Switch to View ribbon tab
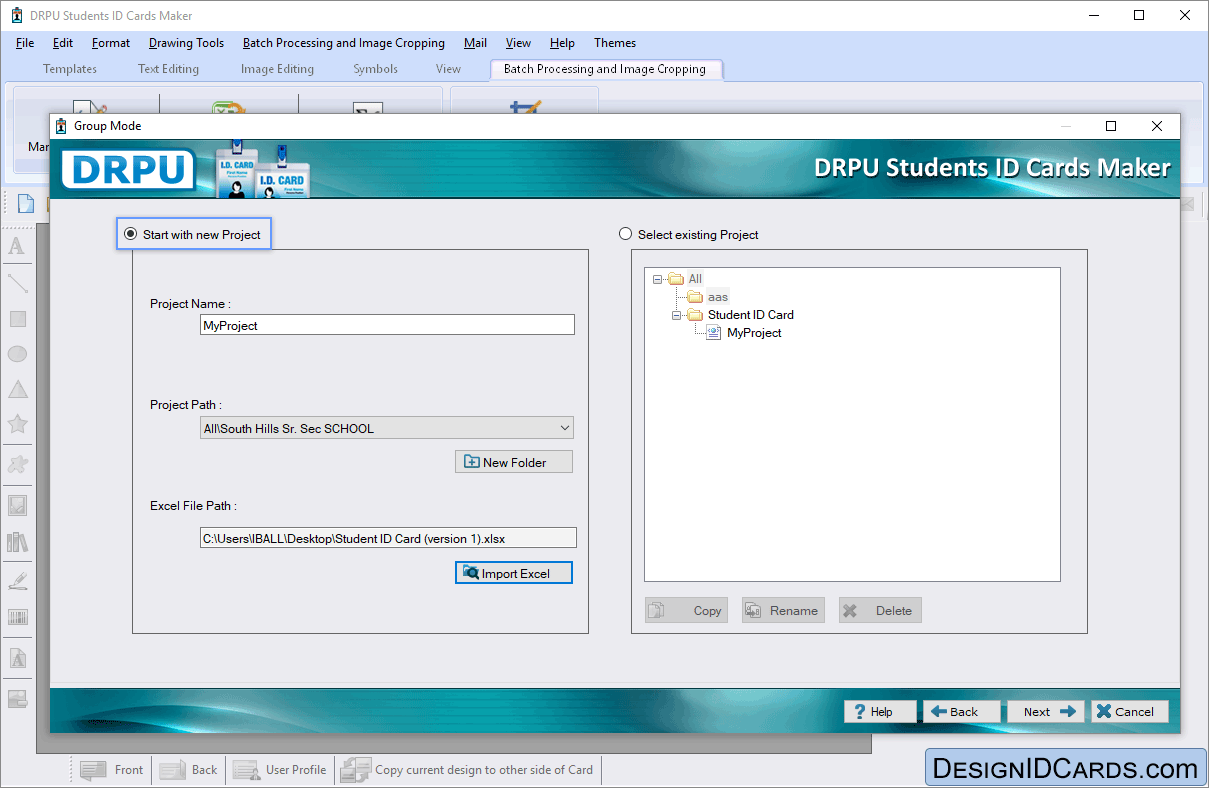The width and height of the screenshot is (1209, 788). coord(448,69)
